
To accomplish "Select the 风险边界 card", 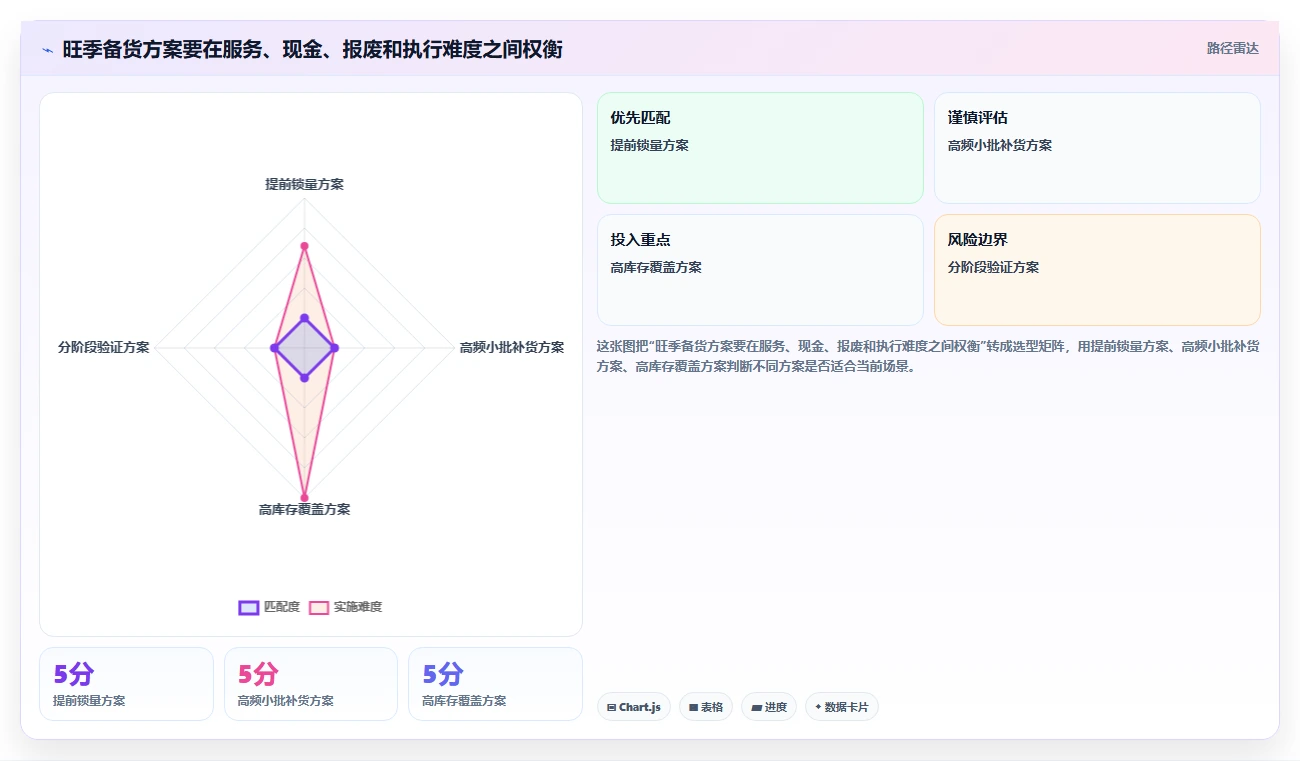I will click(1097, 270).
